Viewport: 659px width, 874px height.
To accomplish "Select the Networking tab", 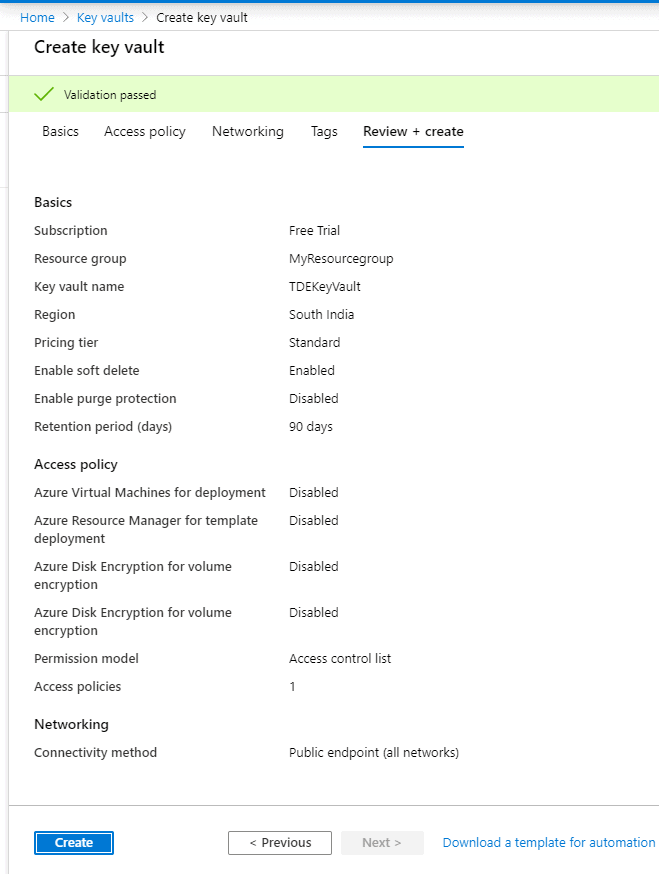I will coord(248,131).
